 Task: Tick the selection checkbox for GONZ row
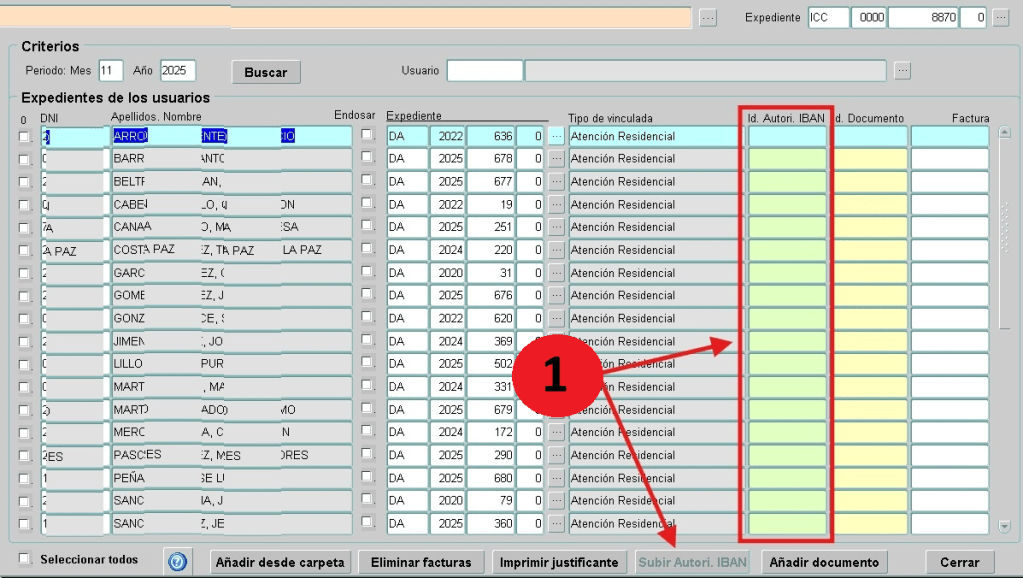pyautogui.click(x=24, y=318)
